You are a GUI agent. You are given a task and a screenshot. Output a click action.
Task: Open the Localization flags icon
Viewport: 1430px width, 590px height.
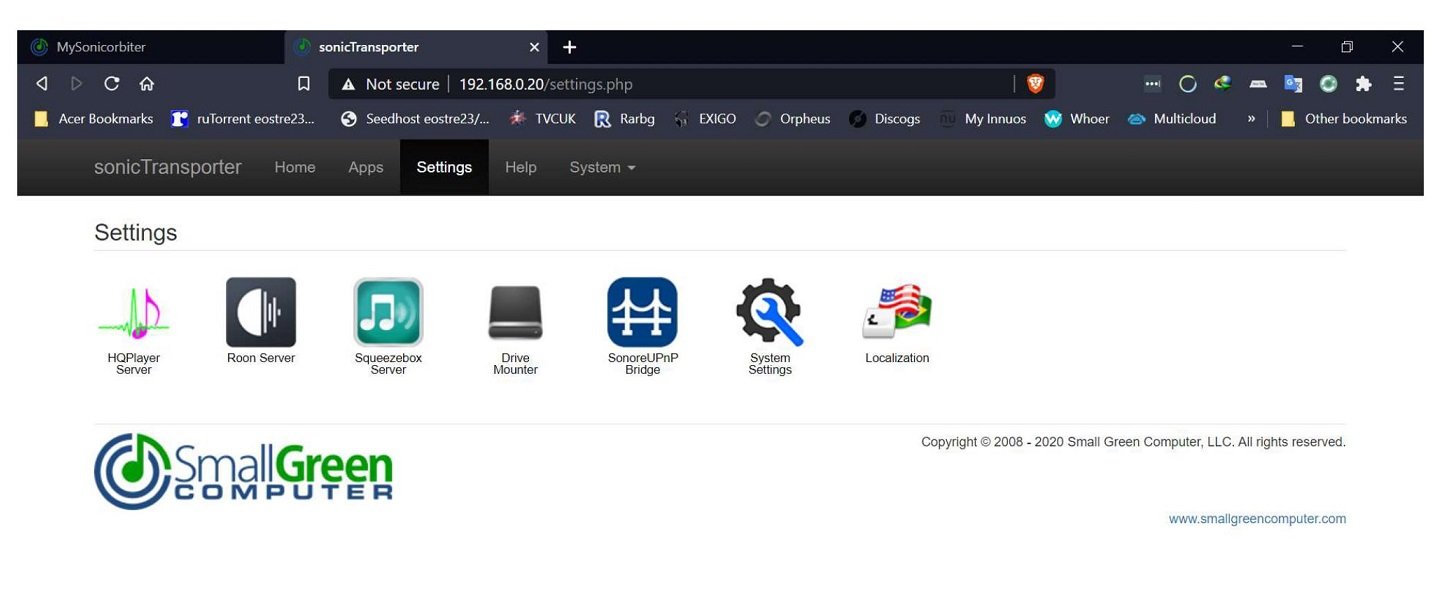click(897, 312)
